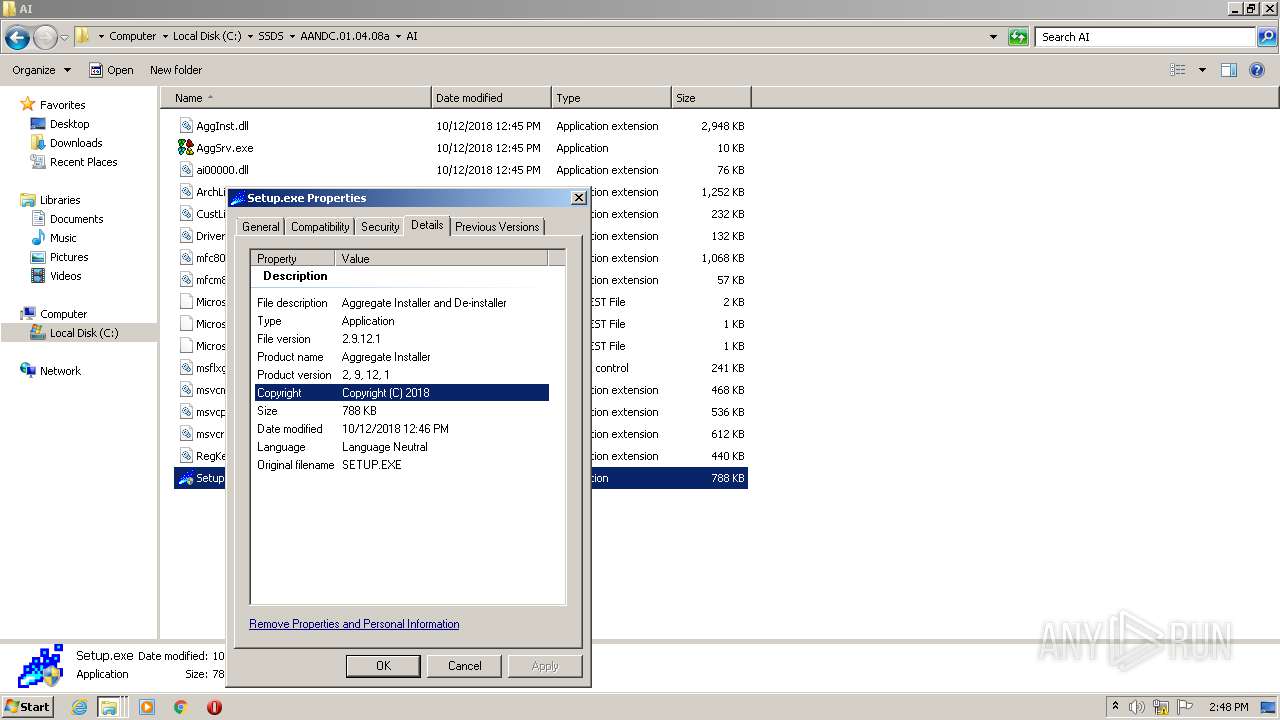Open Pictures library
Screen dimensions: 1280x720
69,257
